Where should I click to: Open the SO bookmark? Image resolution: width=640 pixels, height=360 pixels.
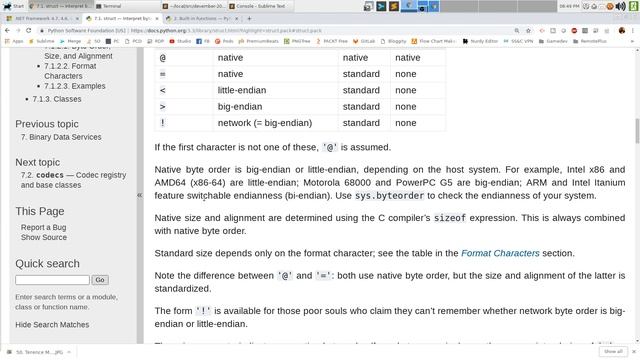93,41
